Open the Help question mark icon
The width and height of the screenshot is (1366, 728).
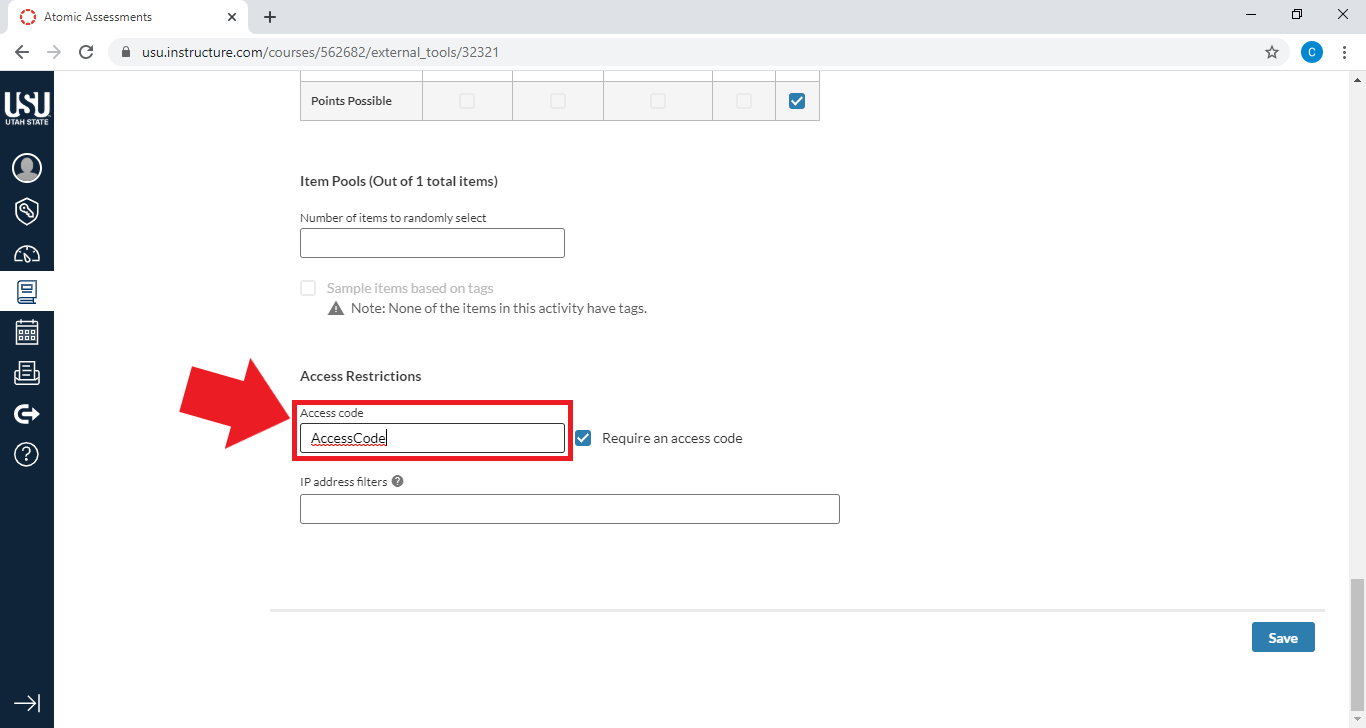pyautogui.click(x=27, y=454)
